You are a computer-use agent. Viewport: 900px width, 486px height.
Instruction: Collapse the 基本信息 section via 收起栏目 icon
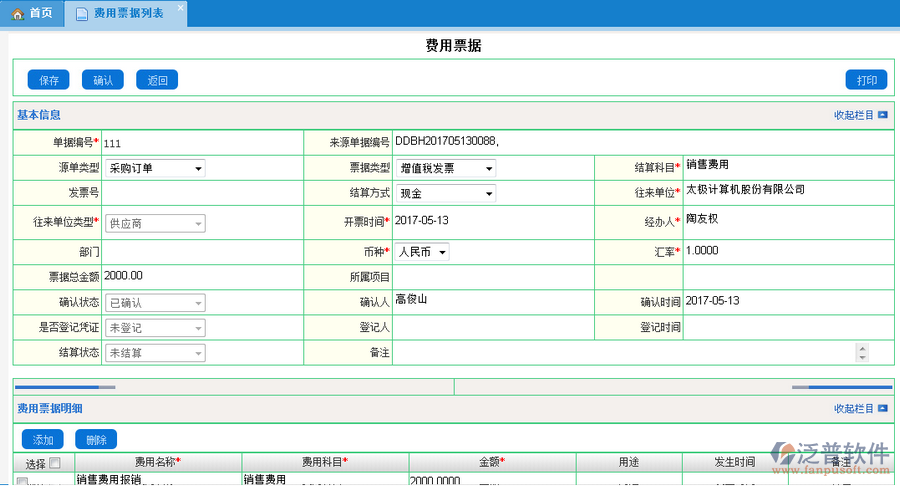pyautogui.click(x=882, y=115)
